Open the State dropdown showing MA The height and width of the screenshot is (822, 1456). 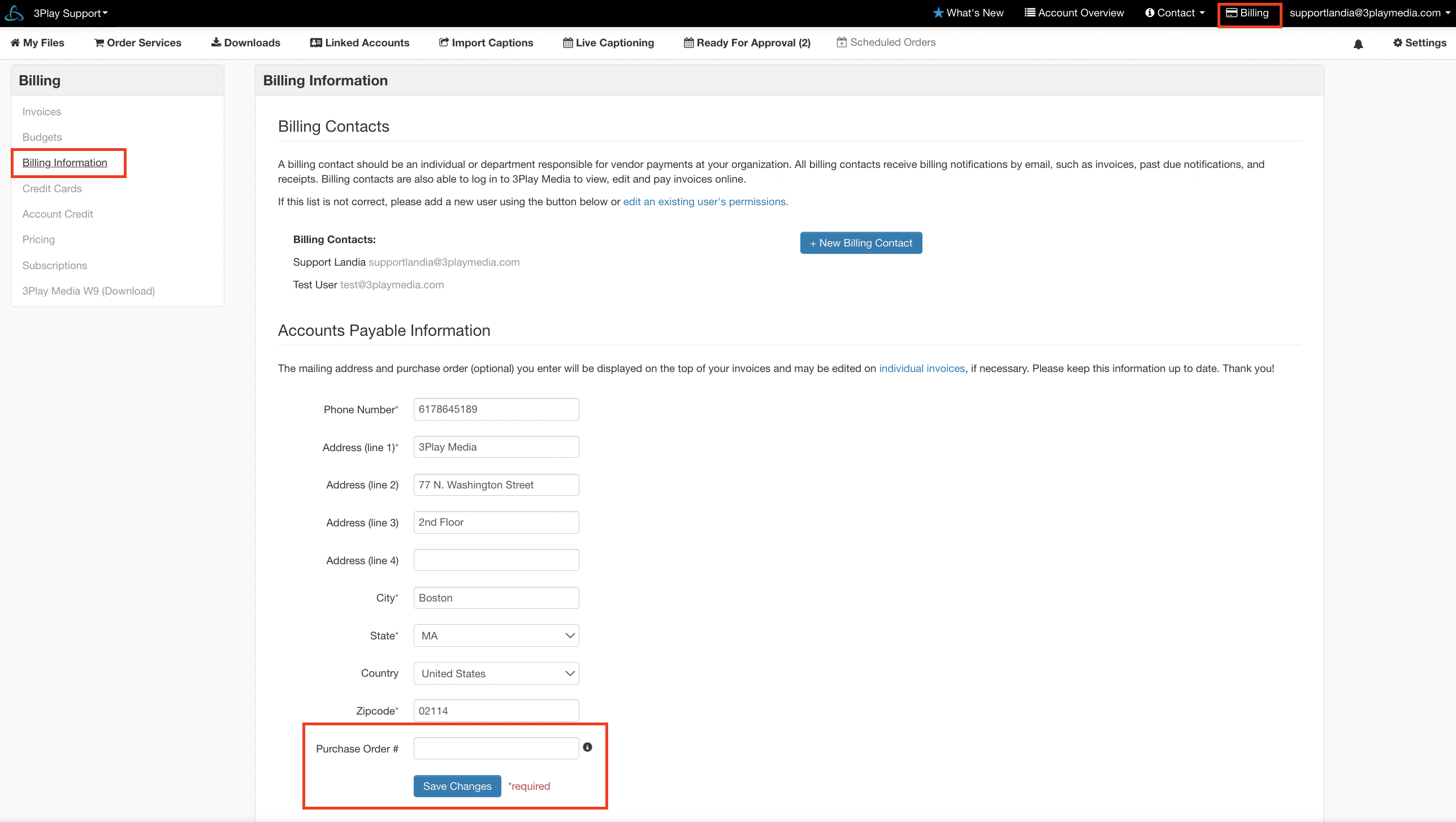pyautogui.click(x=496, y=636)
